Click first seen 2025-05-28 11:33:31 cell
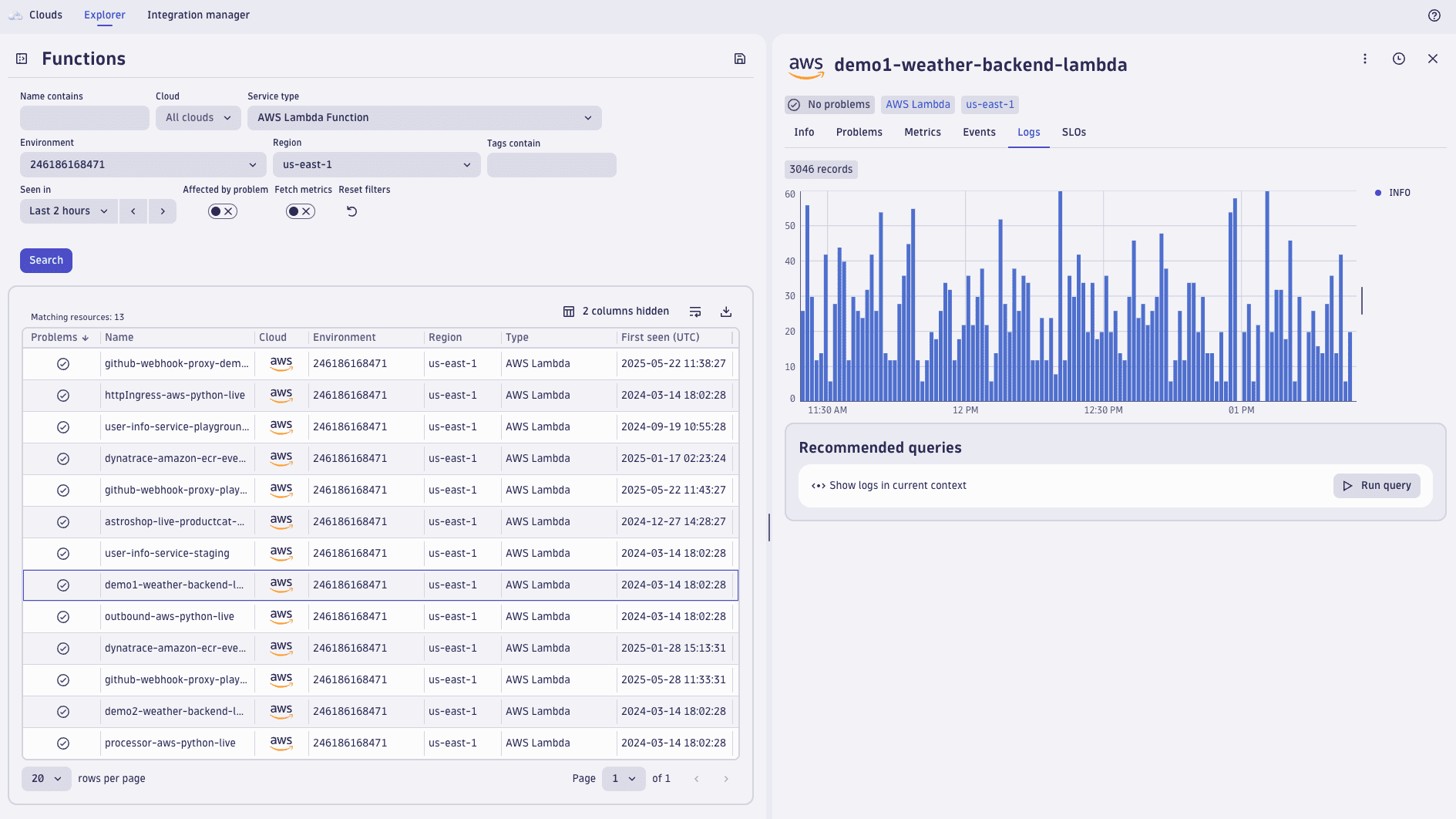Viewport: 1456px width, 819px height. click(673, 680)
